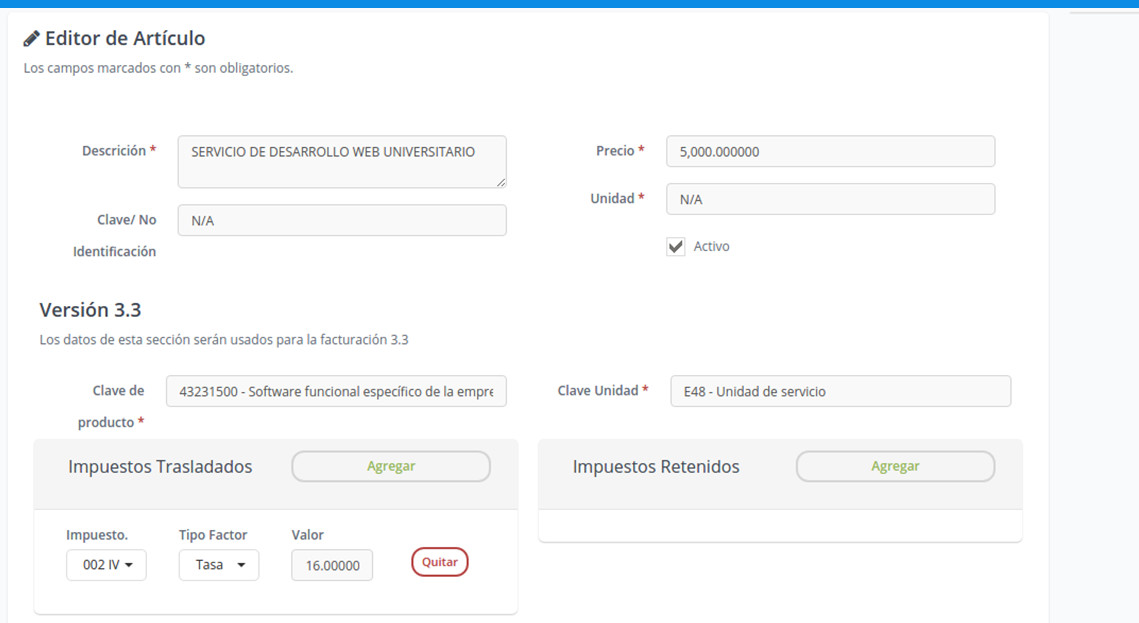
Task: Grab the Descripción textarea resize handle
Action: click(x=501, y=182)
